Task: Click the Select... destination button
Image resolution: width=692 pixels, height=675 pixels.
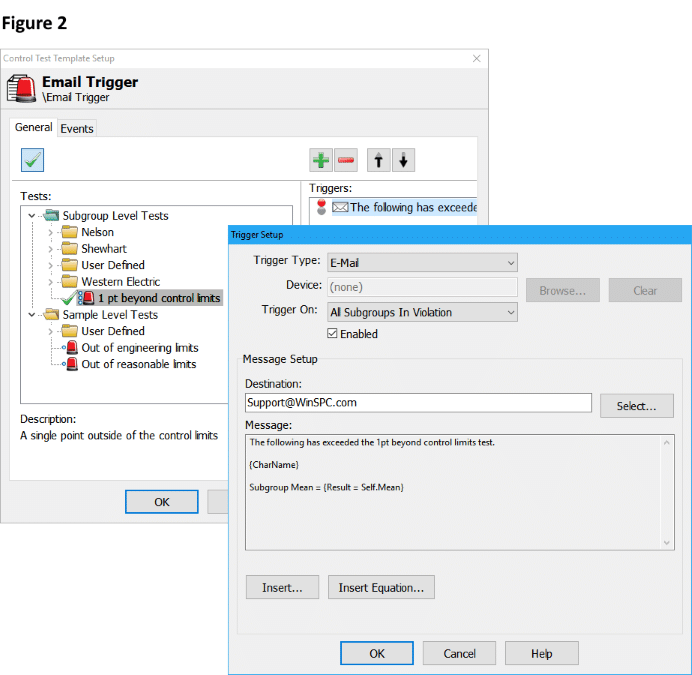Action: coord(636,406)
